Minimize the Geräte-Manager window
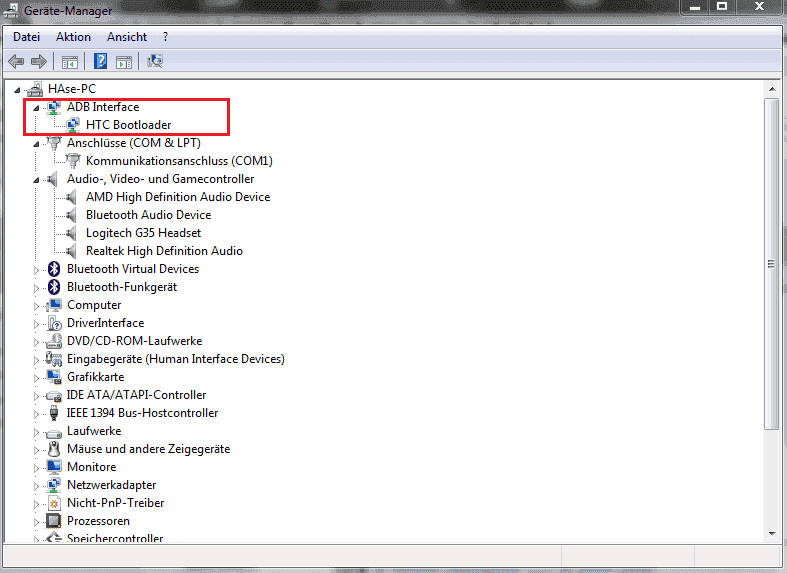Viewport: 787px width, 573px height. pos(695,7)
